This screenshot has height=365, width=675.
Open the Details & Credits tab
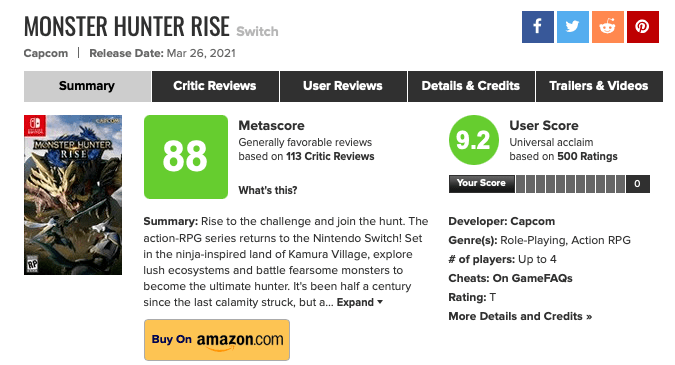tap(471, 86)
